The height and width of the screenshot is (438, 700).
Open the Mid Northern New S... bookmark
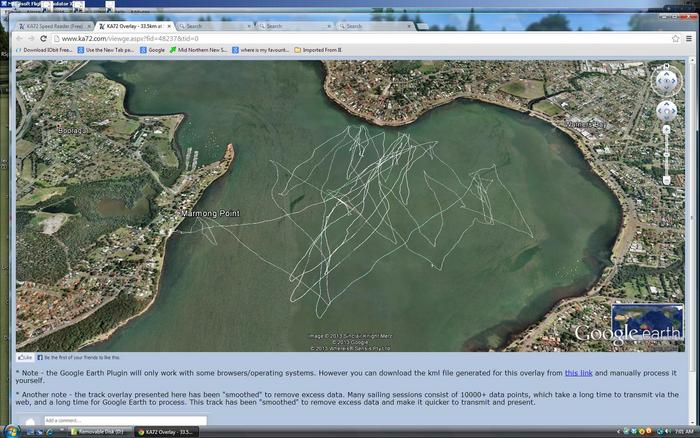pyautogui.click(x=200, y=49)
